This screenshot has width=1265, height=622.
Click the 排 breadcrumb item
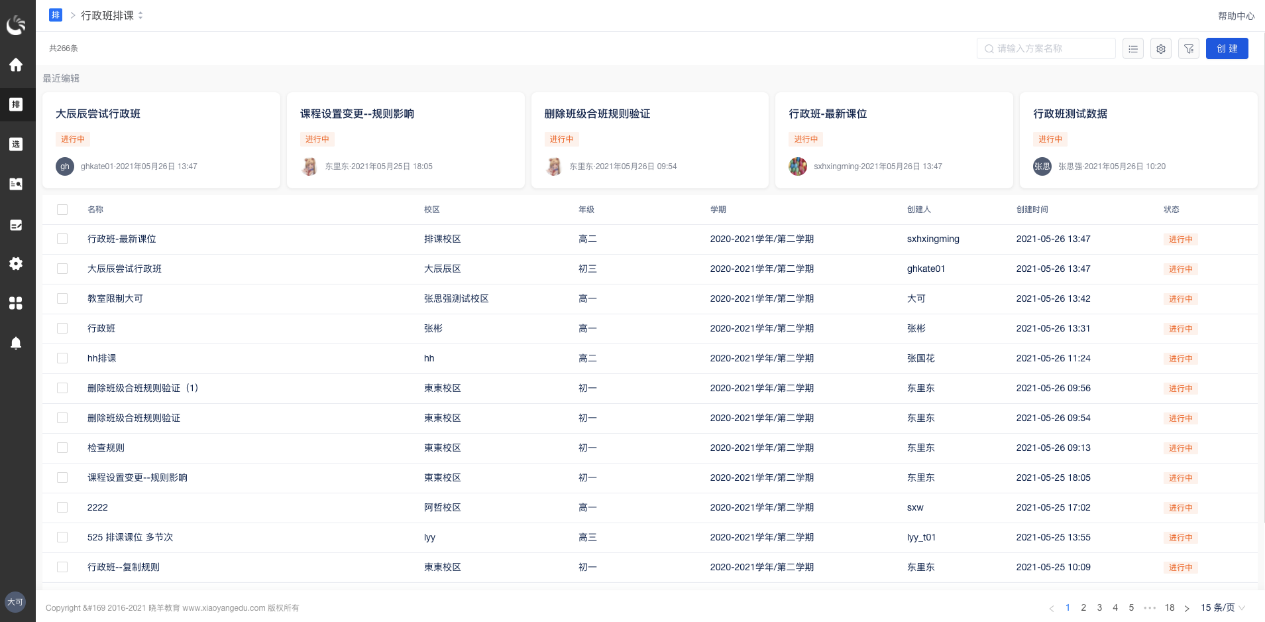55,16
